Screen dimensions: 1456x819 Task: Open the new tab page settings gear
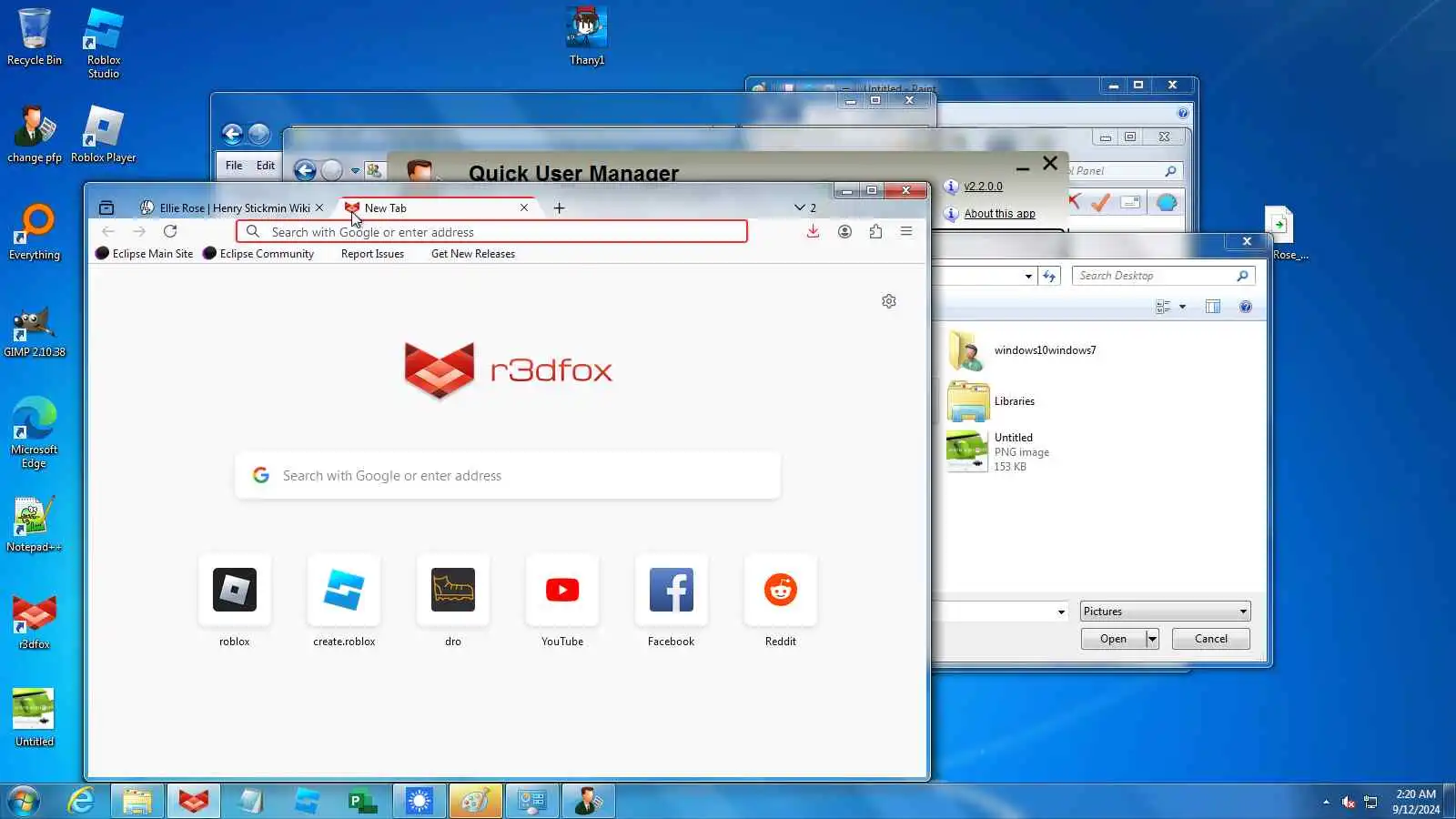889,301
